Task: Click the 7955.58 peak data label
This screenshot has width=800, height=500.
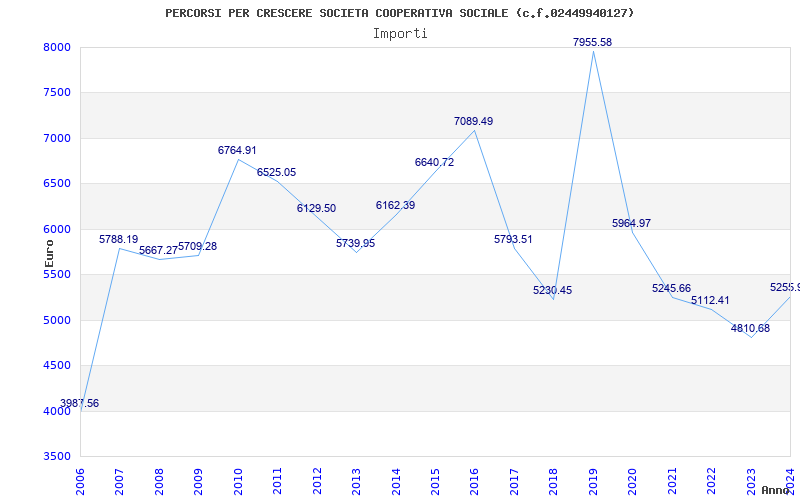Action: (x=592, y=42)
